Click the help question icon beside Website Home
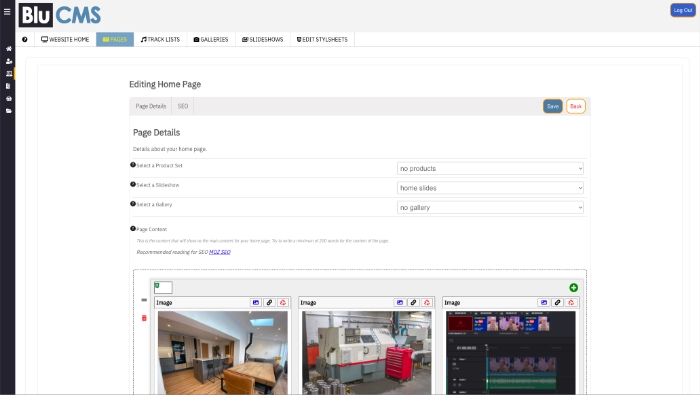Viewport: 700px width, 395px height. tap(25, 39)
